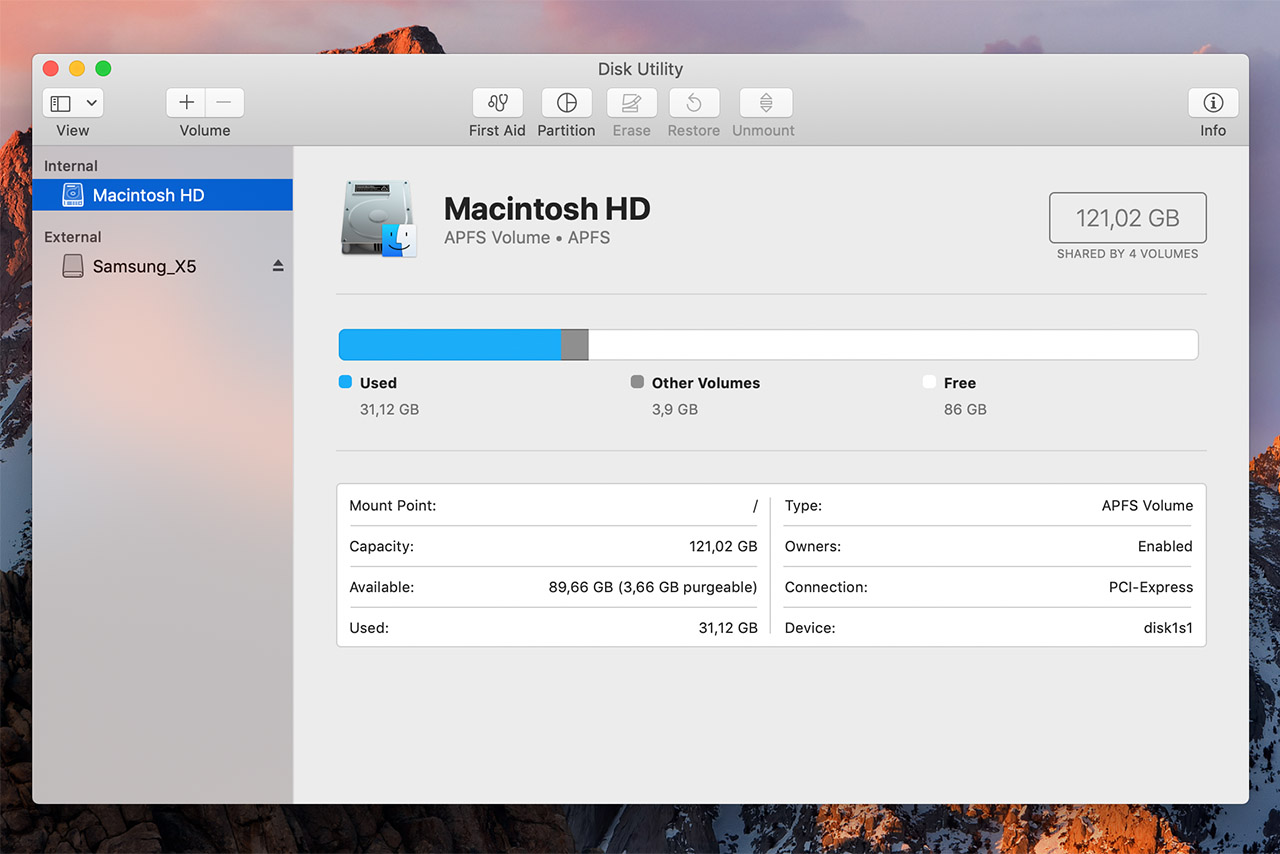Click the 121,02 GB capacity box
The height and width of the screenshot is (854, 1280).
1127,218
